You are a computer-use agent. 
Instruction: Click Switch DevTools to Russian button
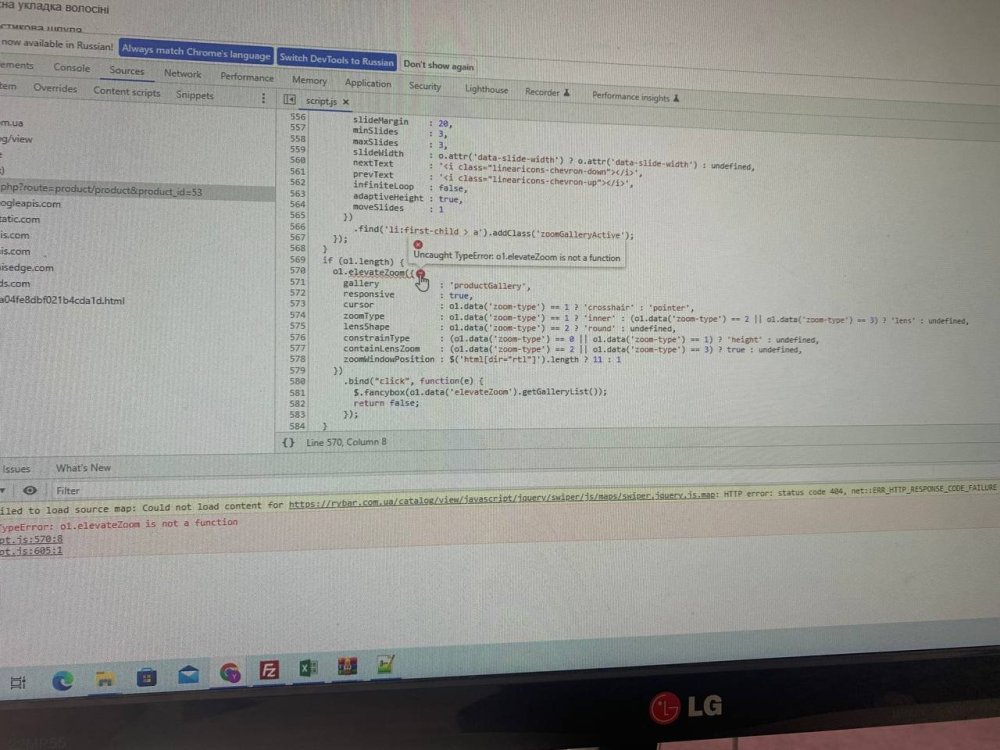(336, 59)
